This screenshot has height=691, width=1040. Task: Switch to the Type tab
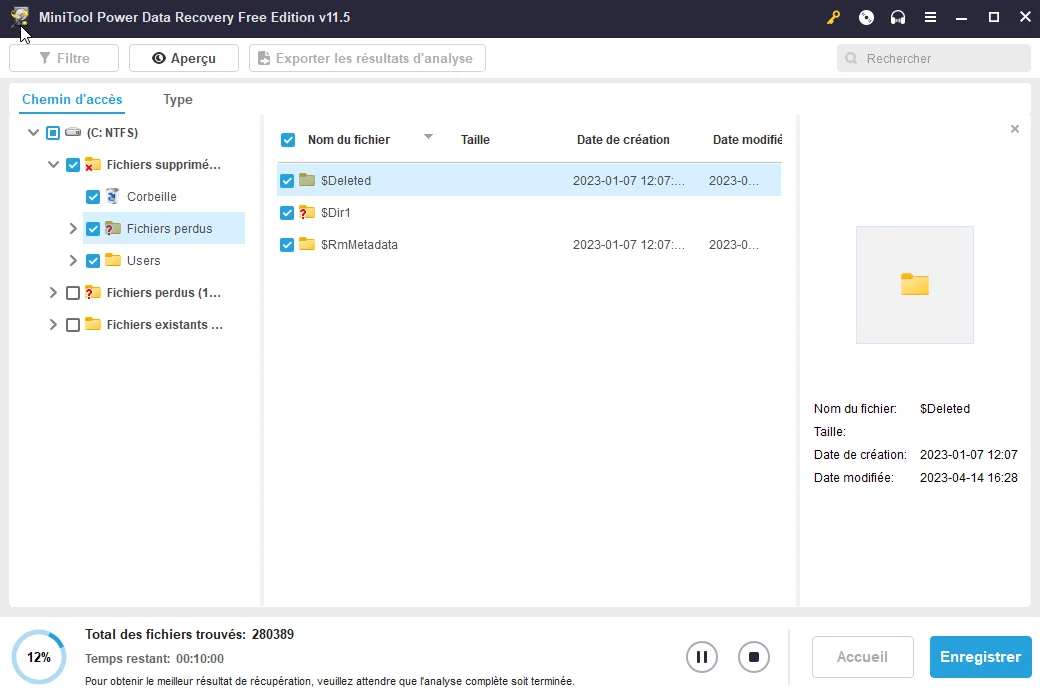pos(178,99)
